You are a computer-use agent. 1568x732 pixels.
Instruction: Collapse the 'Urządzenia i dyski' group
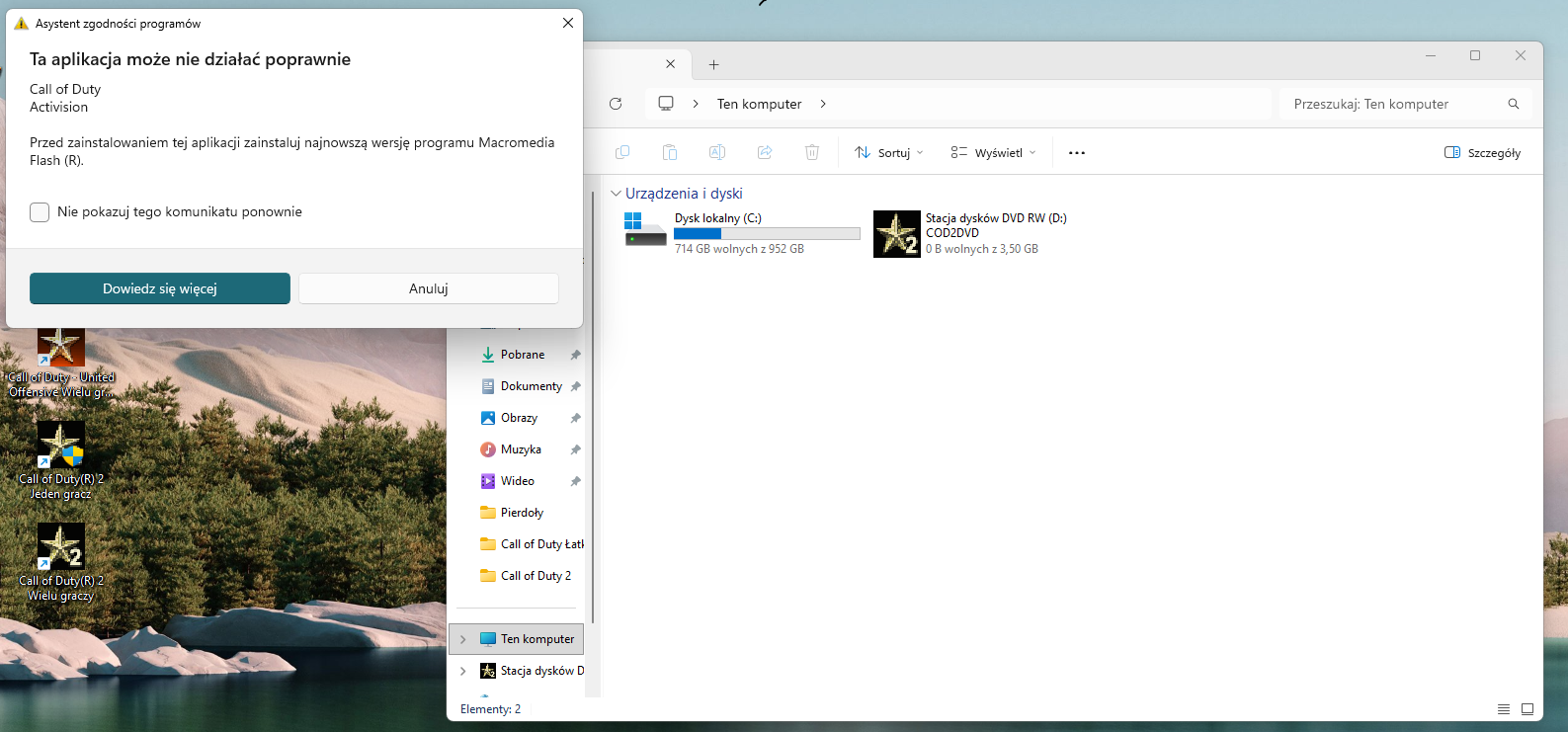pyautogui.click(x=616, y=194)
